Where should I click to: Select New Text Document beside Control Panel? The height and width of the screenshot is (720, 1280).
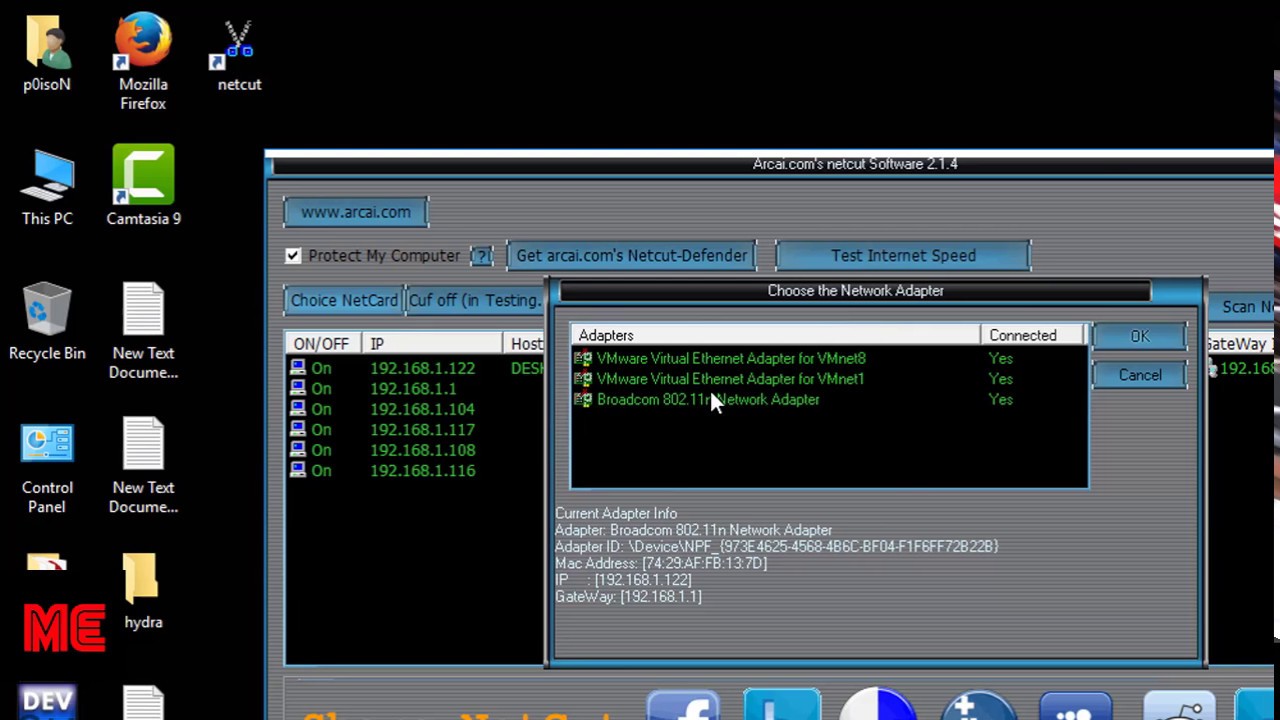point(143,445)
